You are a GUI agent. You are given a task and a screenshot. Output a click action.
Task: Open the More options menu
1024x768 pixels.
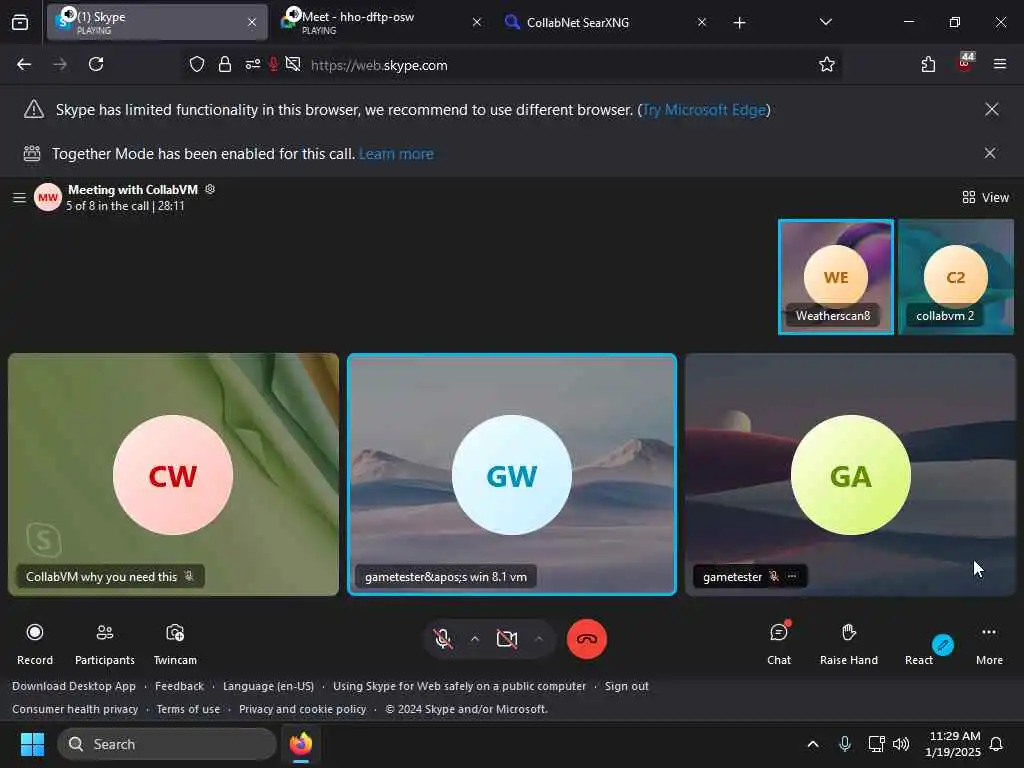click(x=989, y=643)
